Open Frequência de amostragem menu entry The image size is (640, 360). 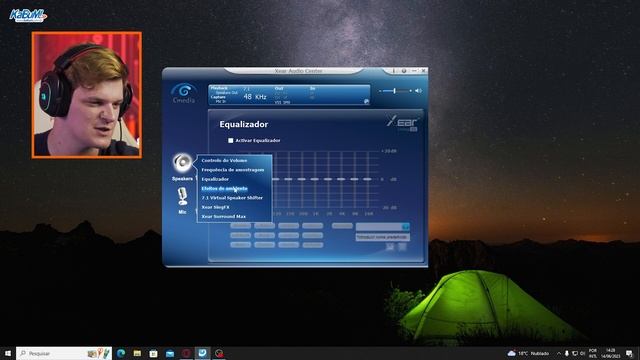tap(233, 170)
